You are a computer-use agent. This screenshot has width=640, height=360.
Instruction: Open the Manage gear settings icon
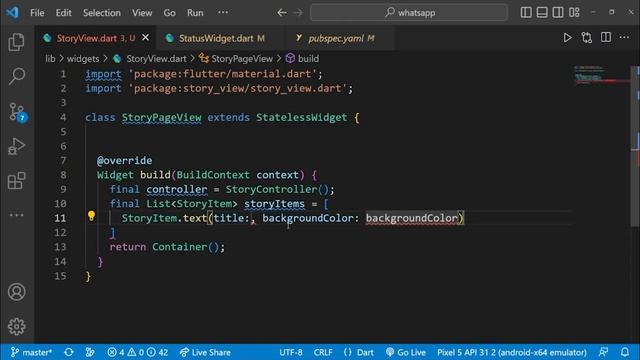point(16,326)
